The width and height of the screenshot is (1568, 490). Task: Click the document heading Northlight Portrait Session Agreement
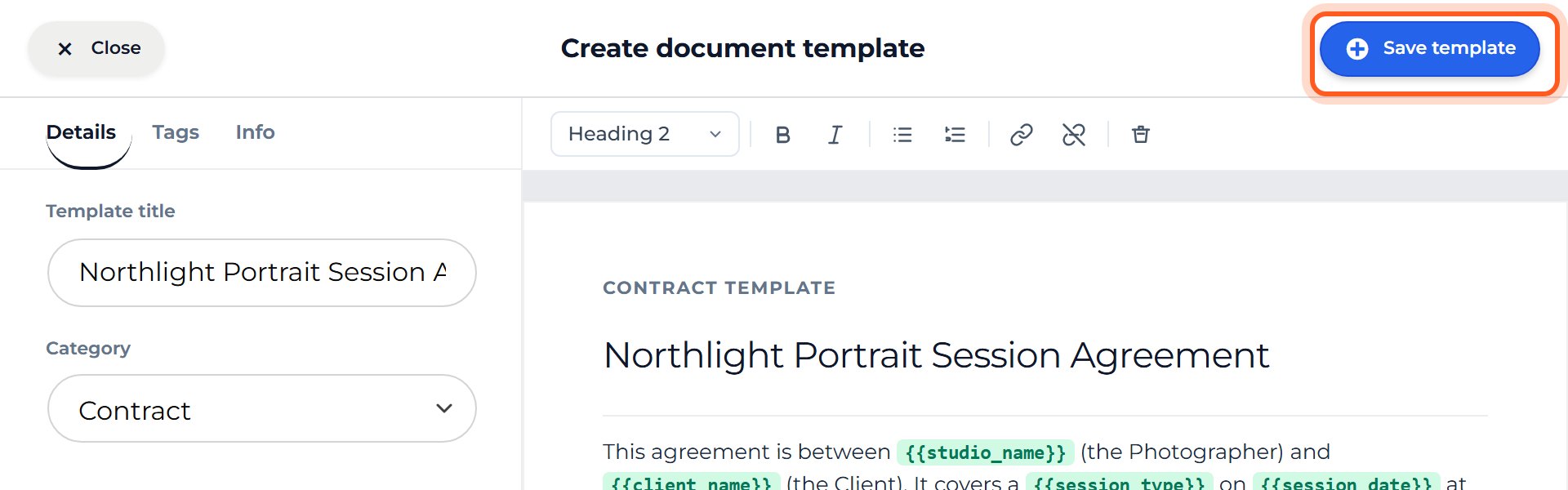(936, 355)
